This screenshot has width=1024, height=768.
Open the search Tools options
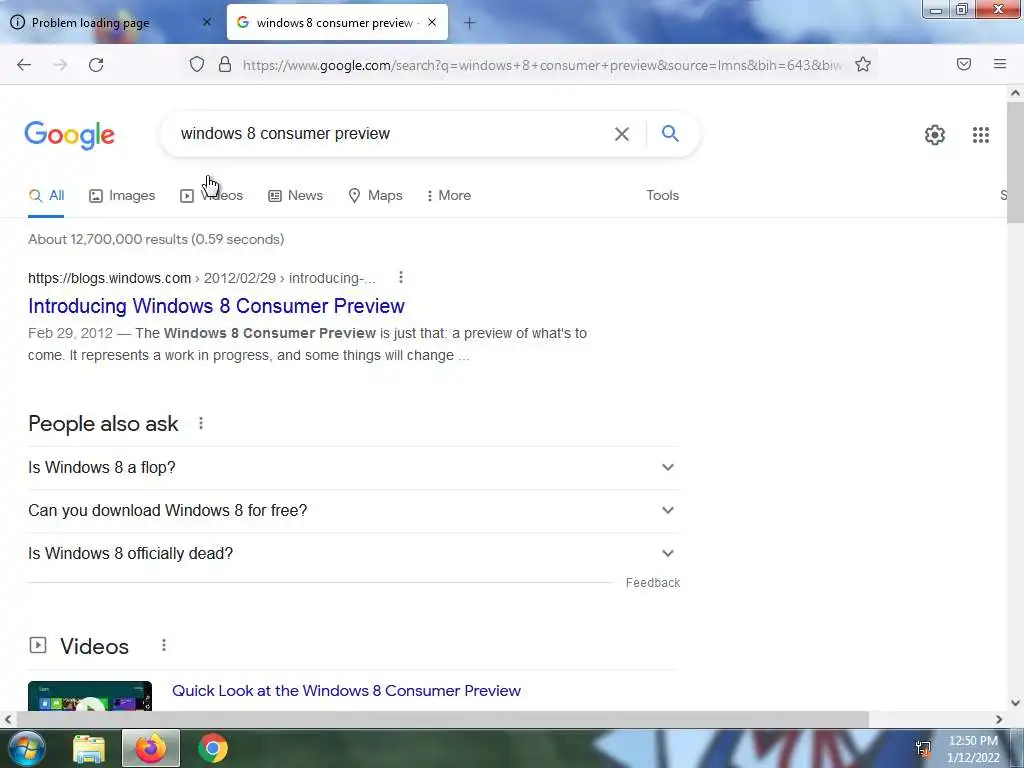tap(662, 195)
